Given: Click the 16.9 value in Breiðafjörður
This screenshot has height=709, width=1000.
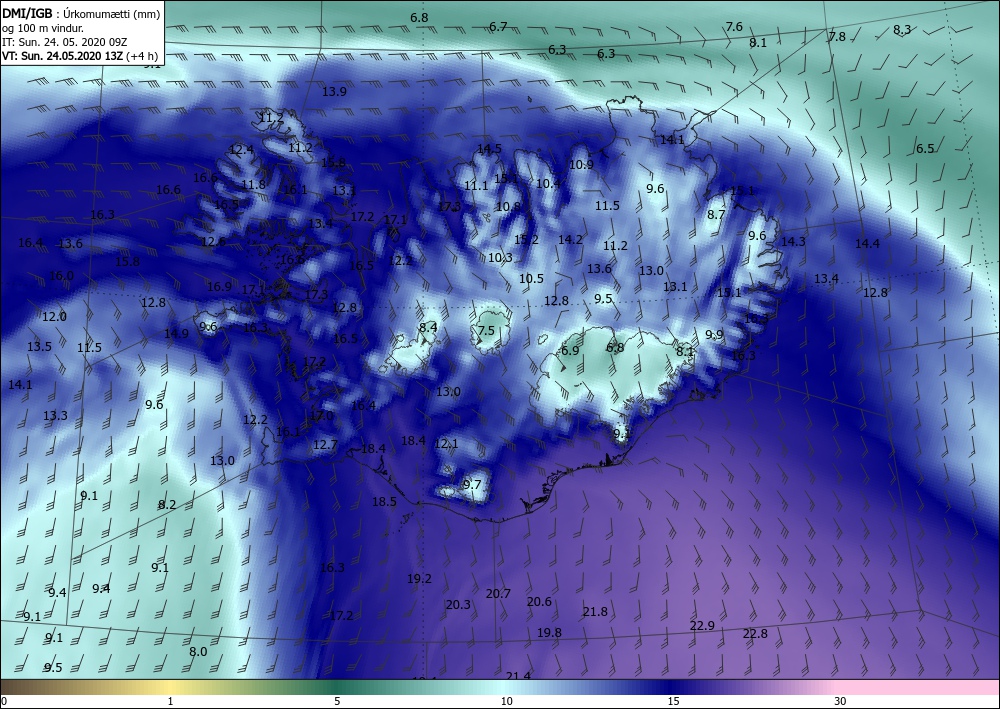Looking at the screenshot, I should tap(219, 287).
